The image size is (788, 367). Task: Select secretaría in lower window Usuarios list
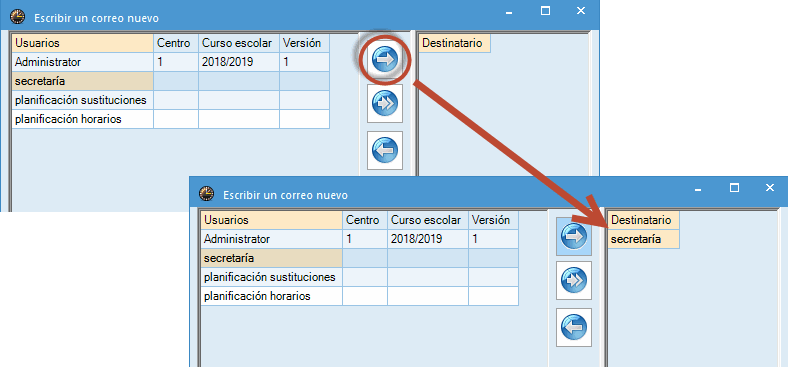click(360, 258)
